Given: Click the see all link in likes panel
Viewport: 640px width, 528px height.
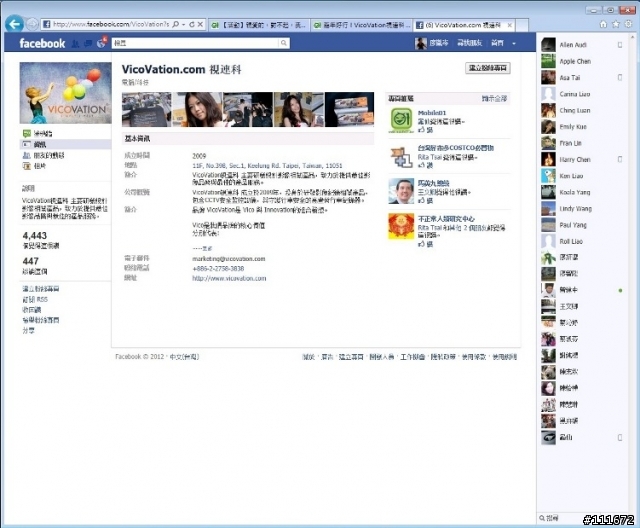Looking at the screenshot, I should coord(494,98).
